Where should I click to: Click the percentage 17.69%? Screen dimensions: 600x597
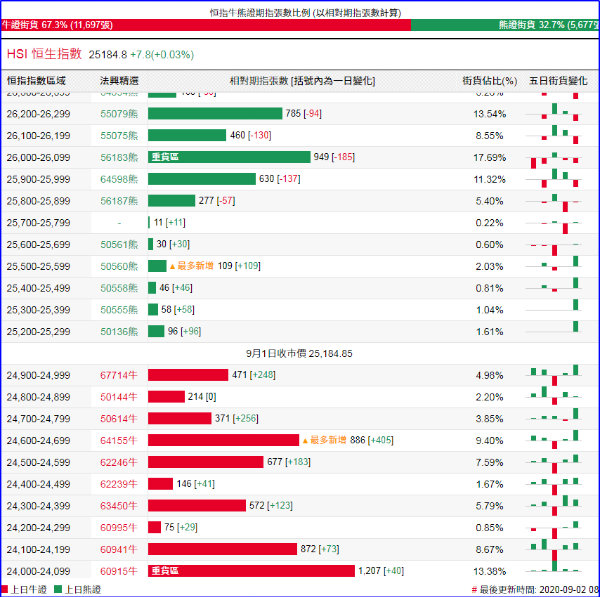[489, 157]
